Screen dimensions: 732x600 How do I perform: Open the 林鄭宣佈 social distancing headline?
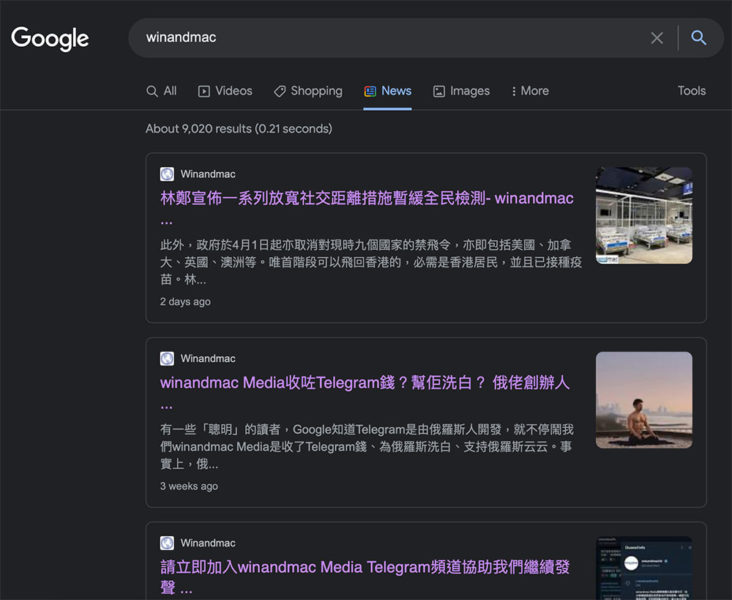tap(366, 198)
